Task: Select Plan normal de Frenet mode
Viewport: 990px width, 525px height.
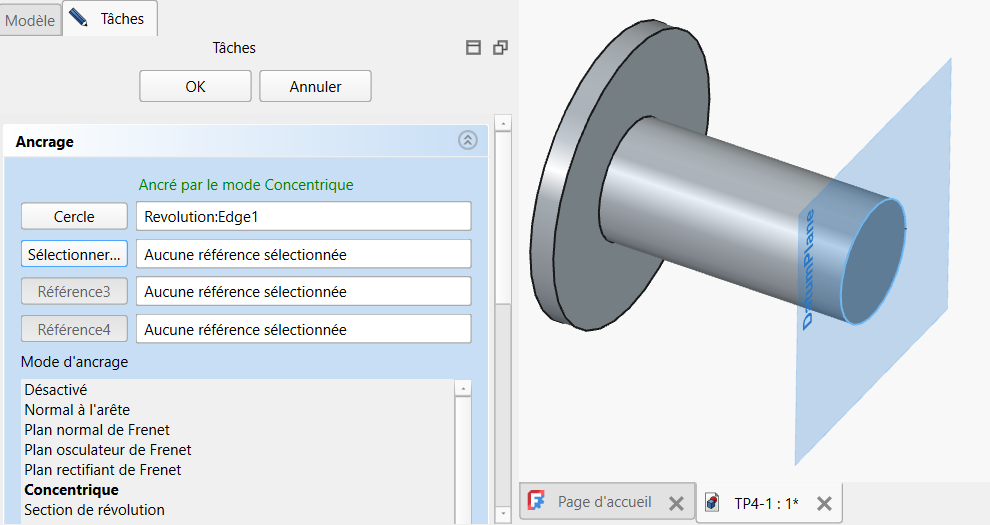Action: (97, 430)
